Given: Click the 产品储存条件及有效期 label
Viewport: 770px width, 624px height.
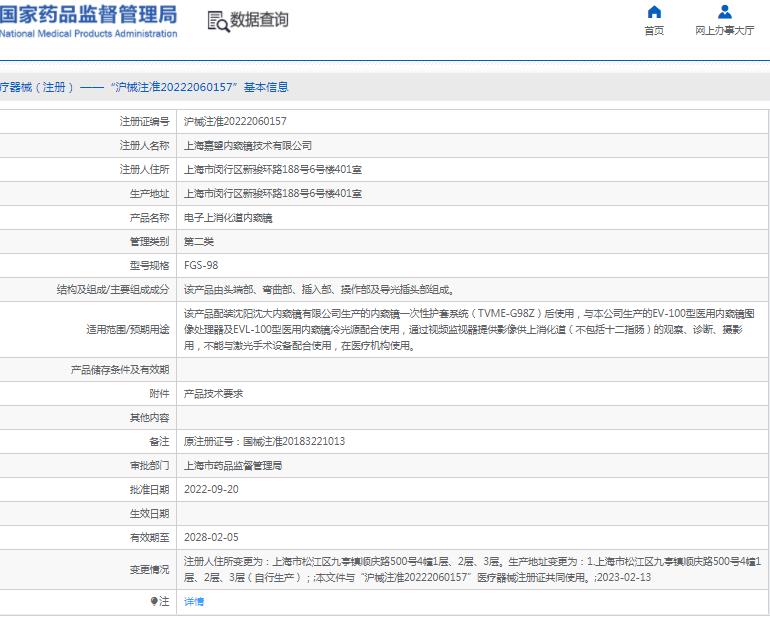Looking at the screenshot, I should point(120,370).
